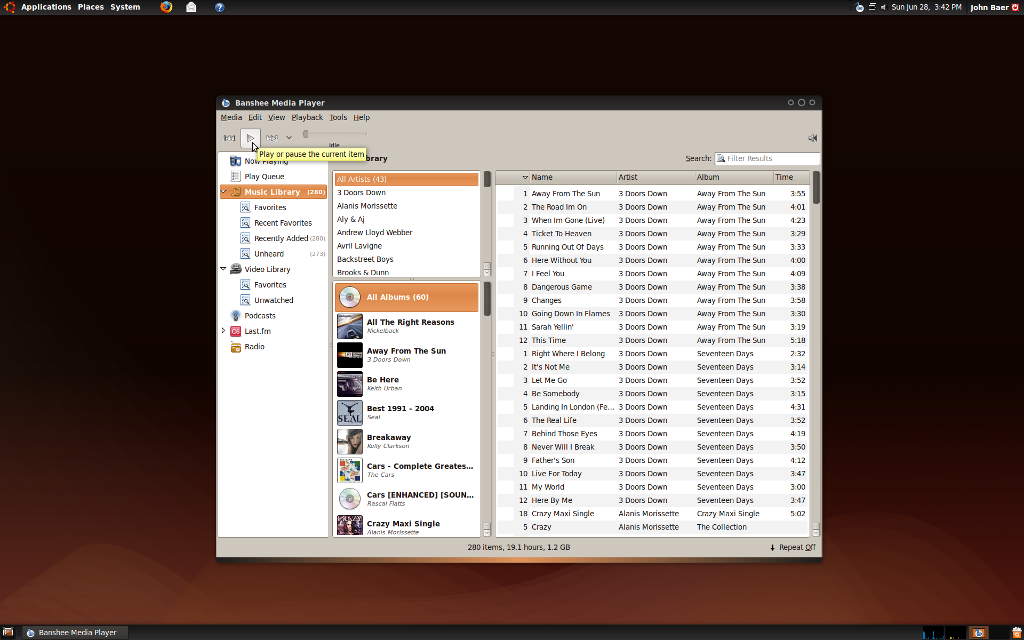Select artist Avril Lavigne
Viewport: 1024px width, 640px height.
coord(406,246)
